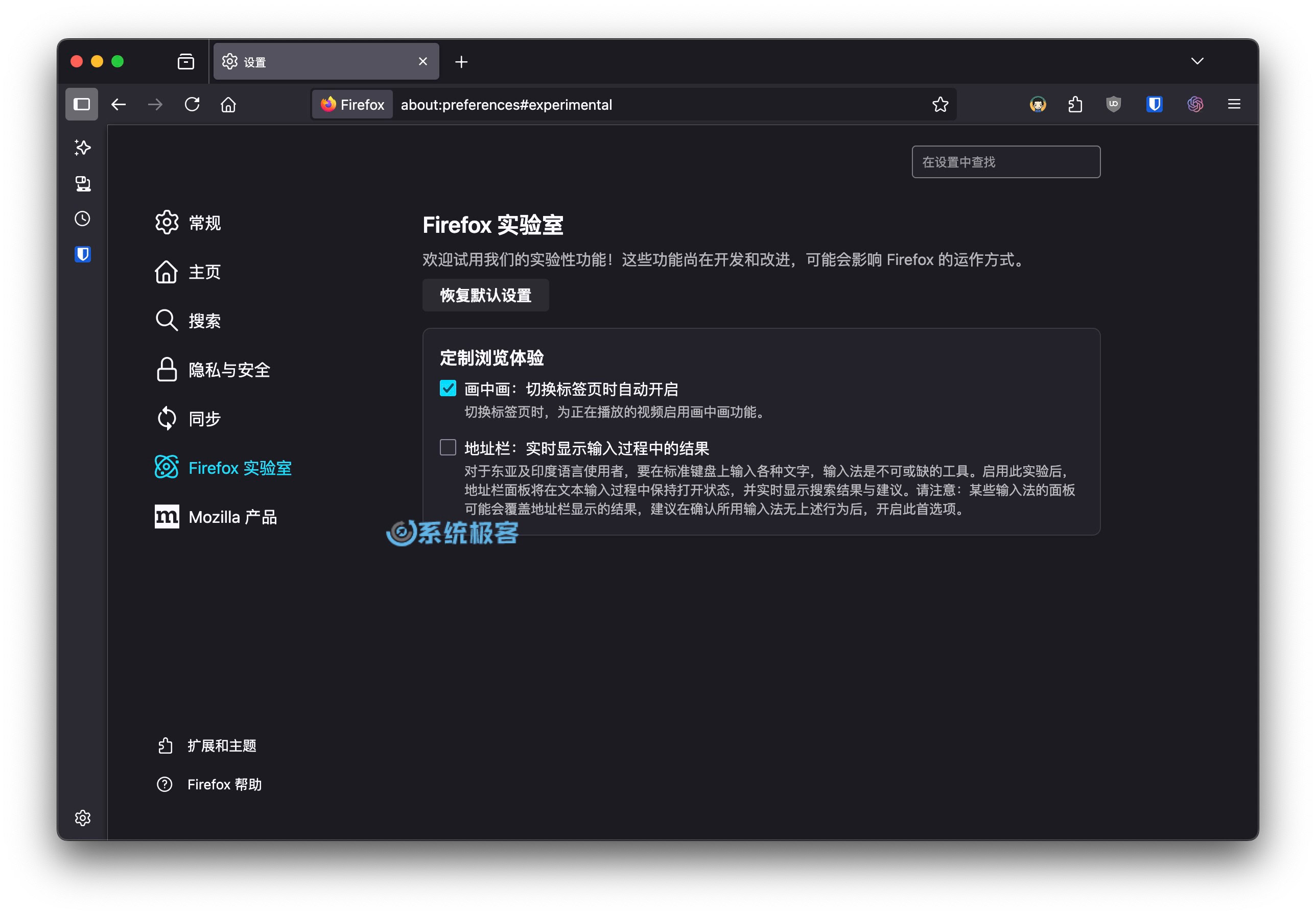Toggle the sidebar button in toolbar
1316x916 pixels.
81,104
